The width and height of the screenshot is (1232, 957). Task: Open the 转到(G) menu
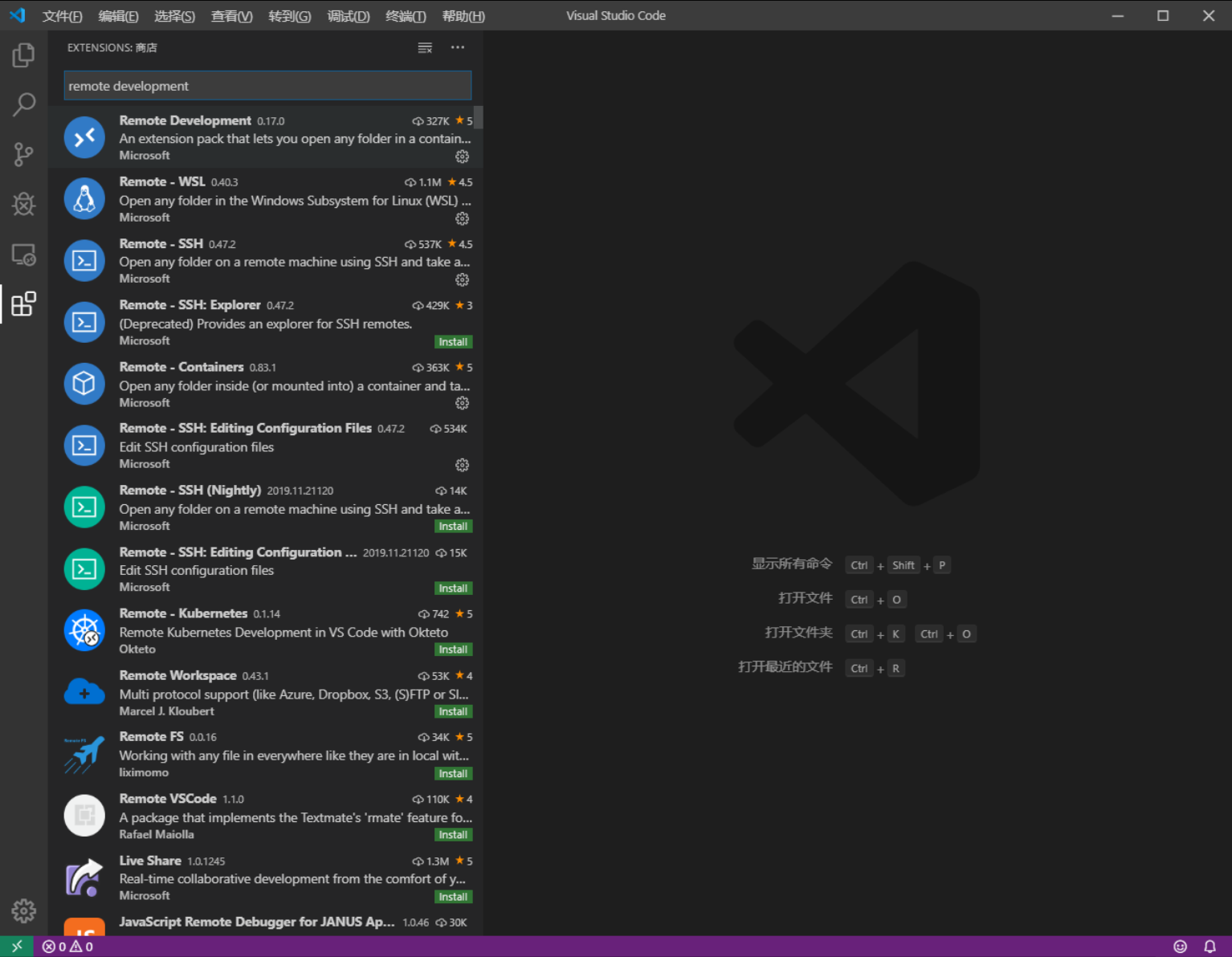(290, 16)
